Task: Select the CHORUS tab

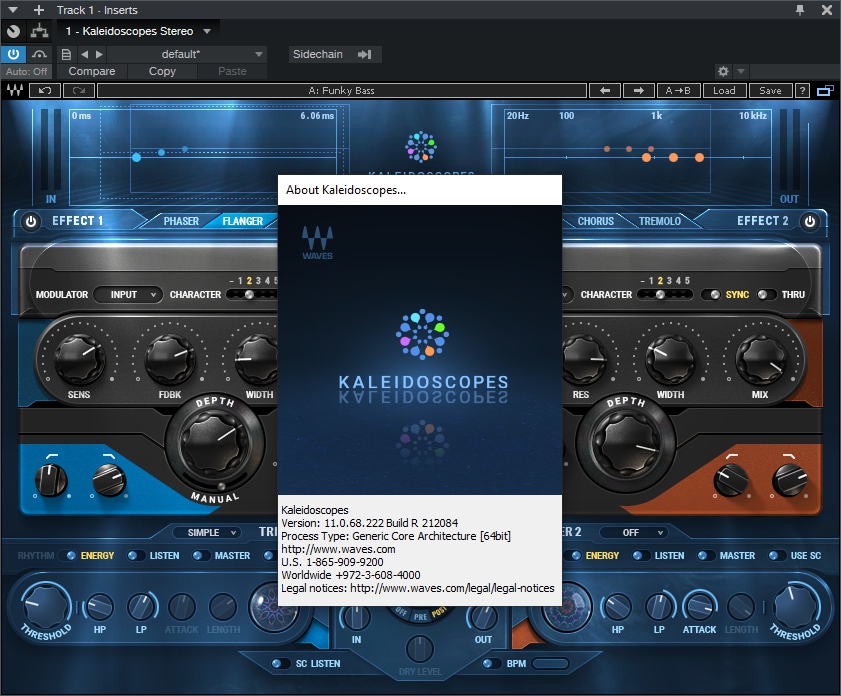Action: [595, 221]
